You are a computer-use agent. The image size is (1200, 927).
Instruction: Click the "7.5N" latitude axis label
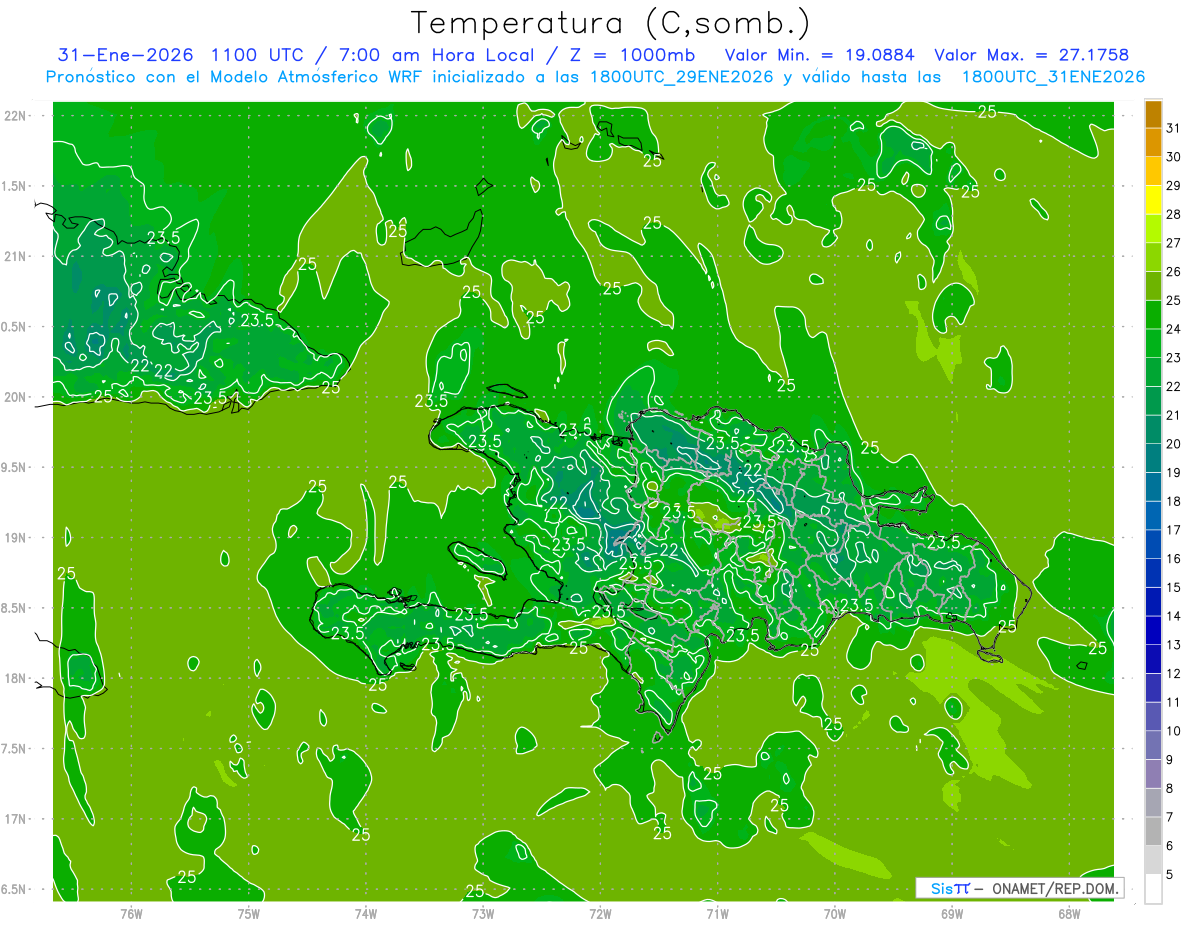(14, 749)
